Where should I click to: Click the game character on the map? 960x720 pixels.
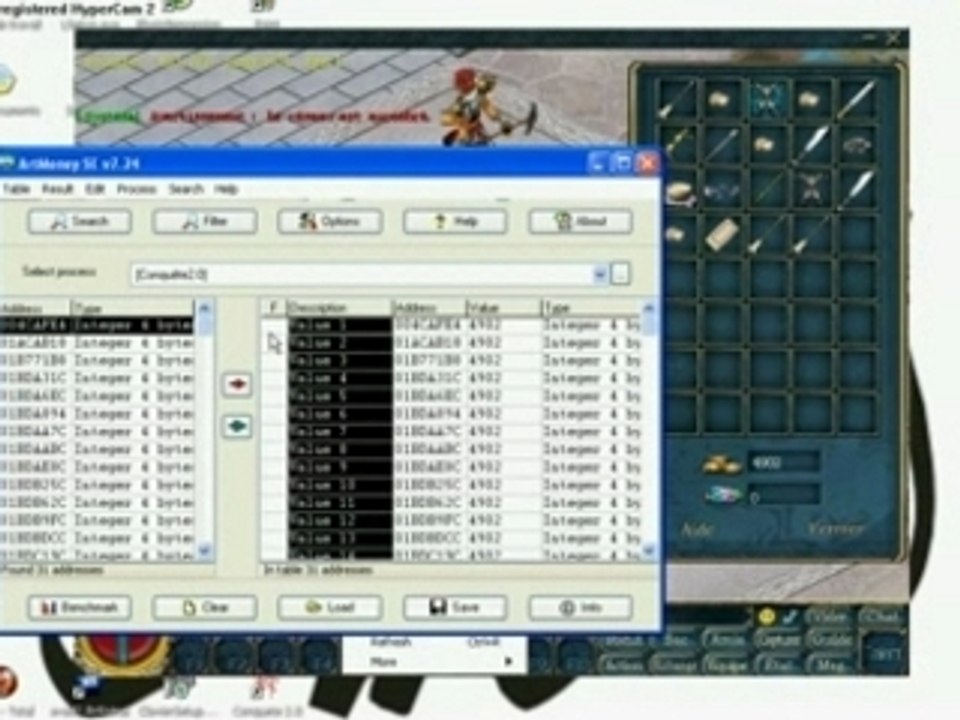pyautogui.click(x=485, y=107)
